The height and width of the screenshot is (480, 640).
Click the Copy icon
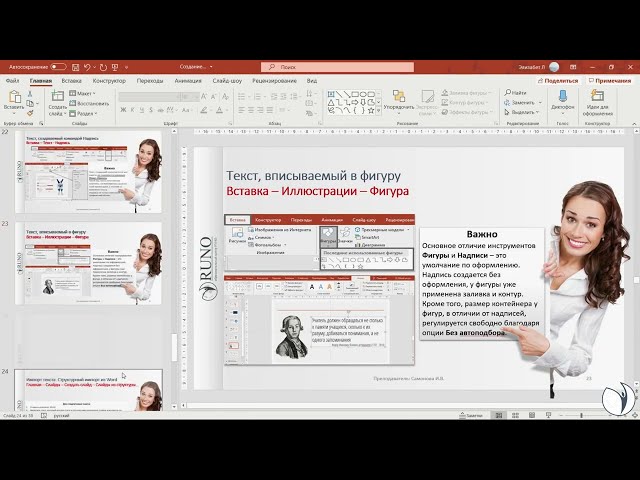click(30, 104)
